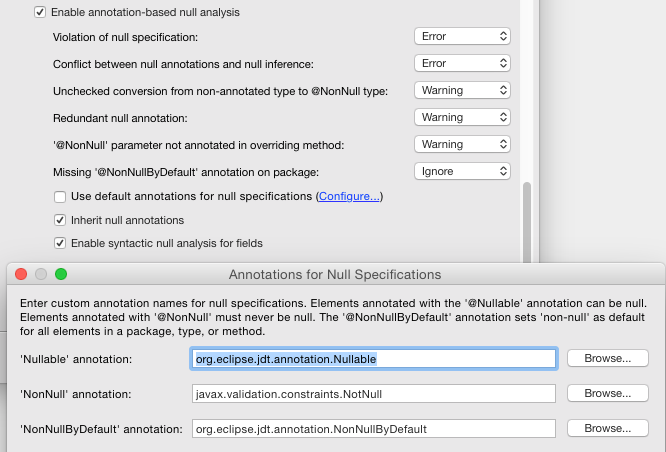Close the Annotations for Null Specifications dialog
Image resolution: width=666 pixels, height=452 pixels.
click(x=22, y=274)
